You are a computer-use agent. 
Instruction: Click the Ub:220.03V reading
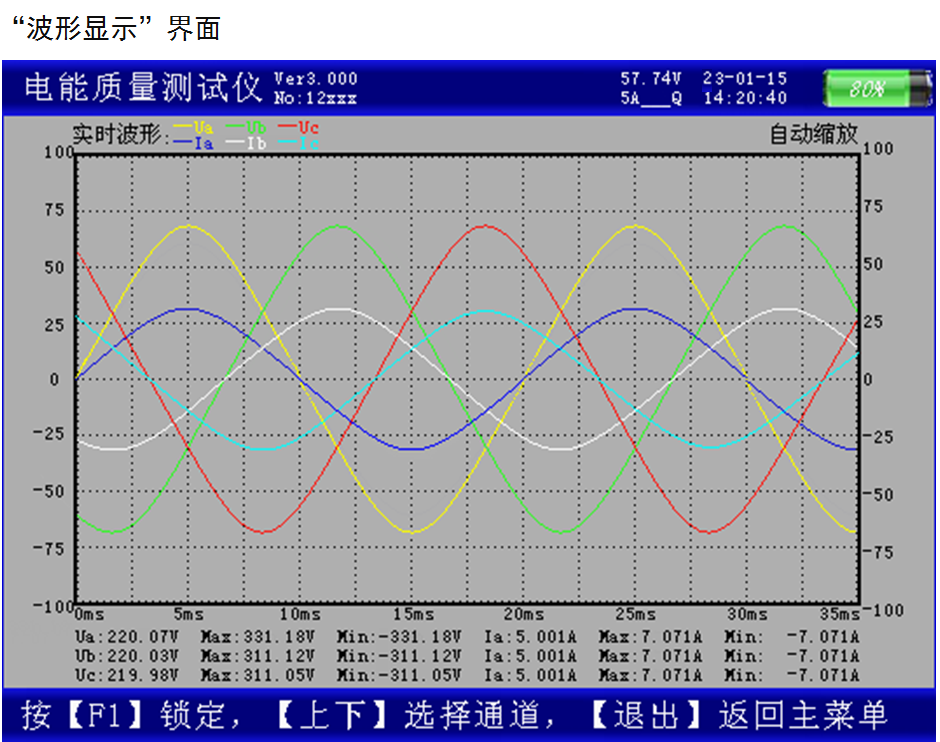tap(126, 656)
